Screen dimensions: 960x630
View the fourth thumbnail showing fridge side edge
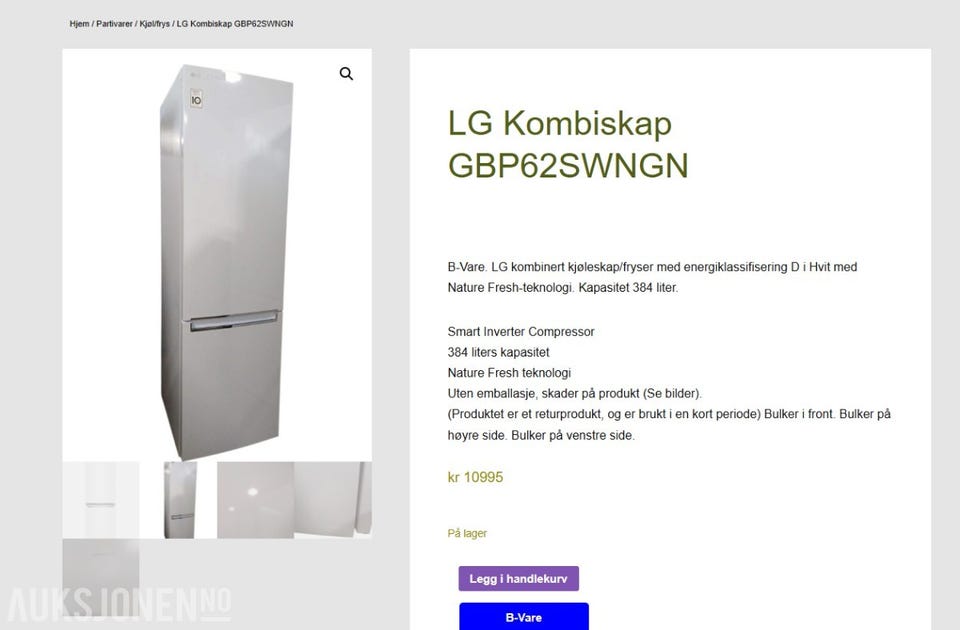pyautogui.click(x=333, y=500)
